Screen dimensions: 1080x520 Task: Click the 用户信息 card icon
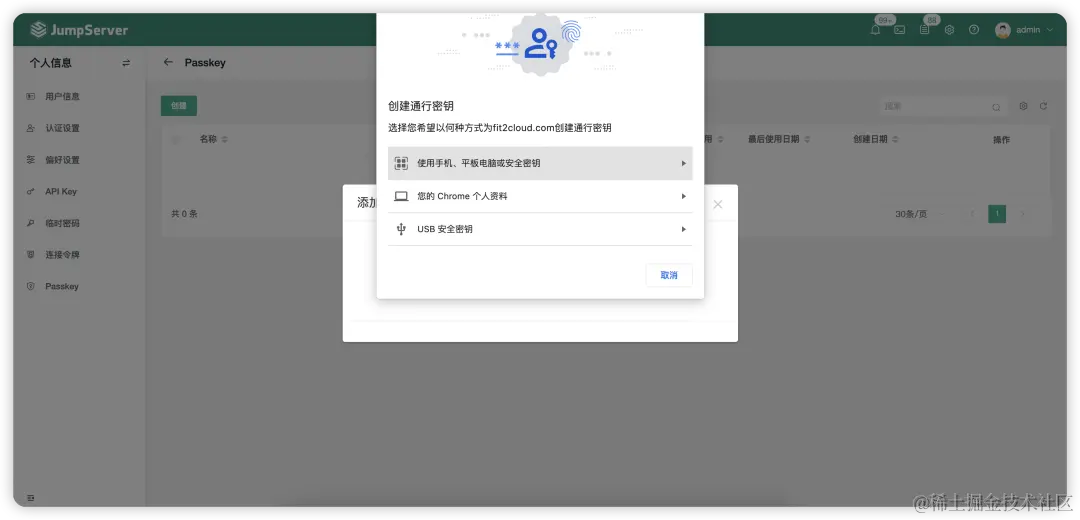coord(30,96)
